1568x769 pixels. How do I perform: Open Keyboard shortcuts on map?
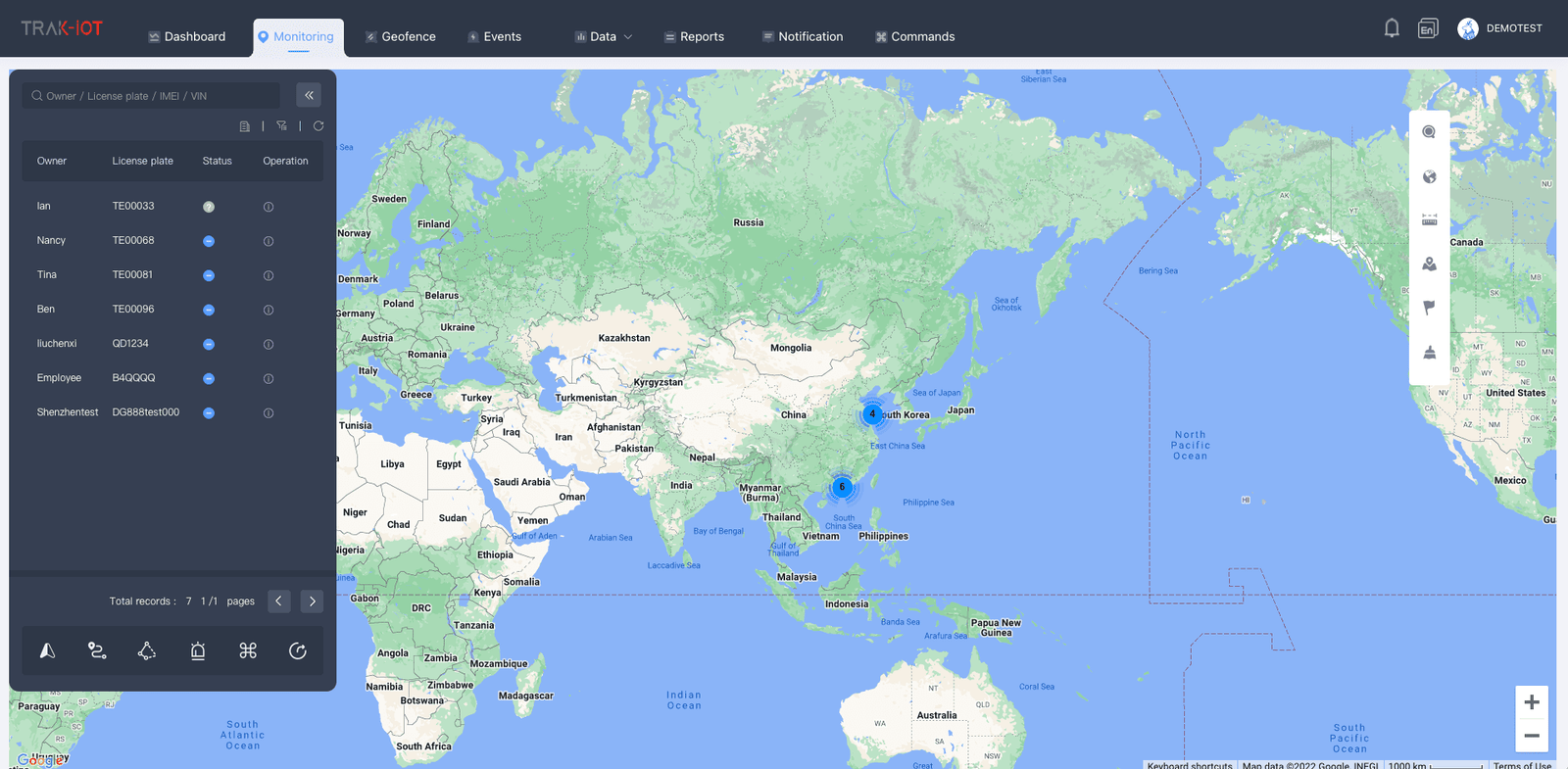click(1190, 765)
